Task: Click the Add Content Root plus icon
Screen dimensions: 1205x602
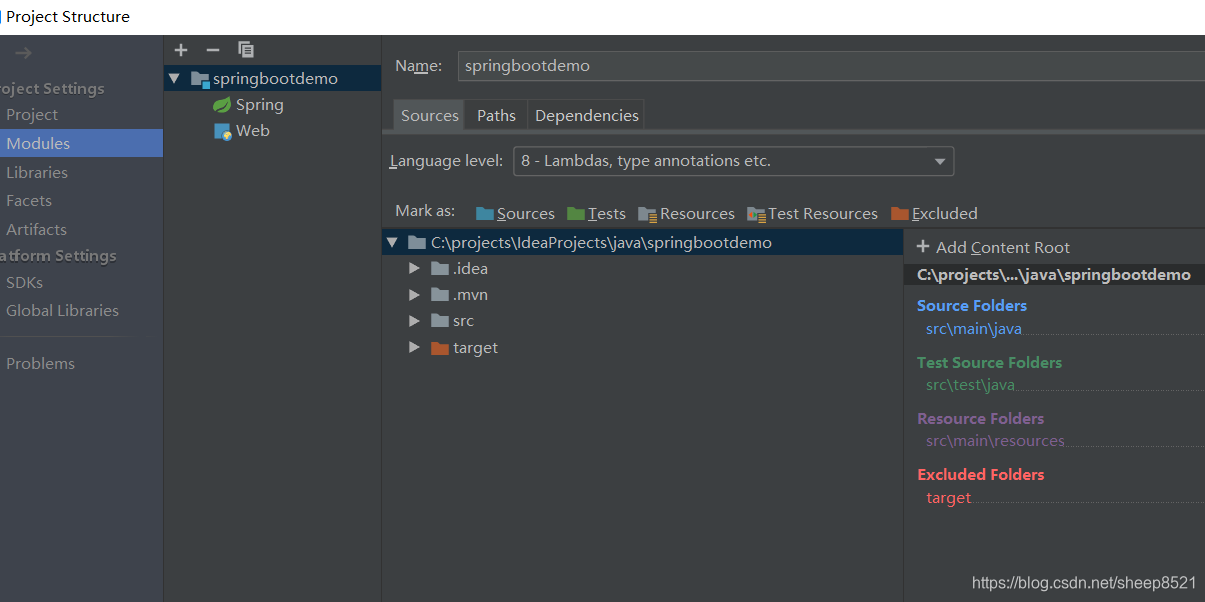Action: [923, 247]
